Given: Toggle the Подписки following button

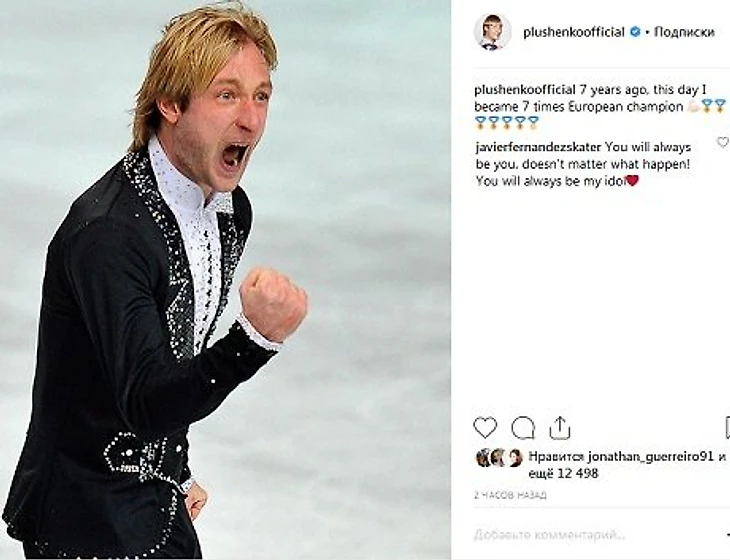Looking at the screenshot, I should 684,32.
